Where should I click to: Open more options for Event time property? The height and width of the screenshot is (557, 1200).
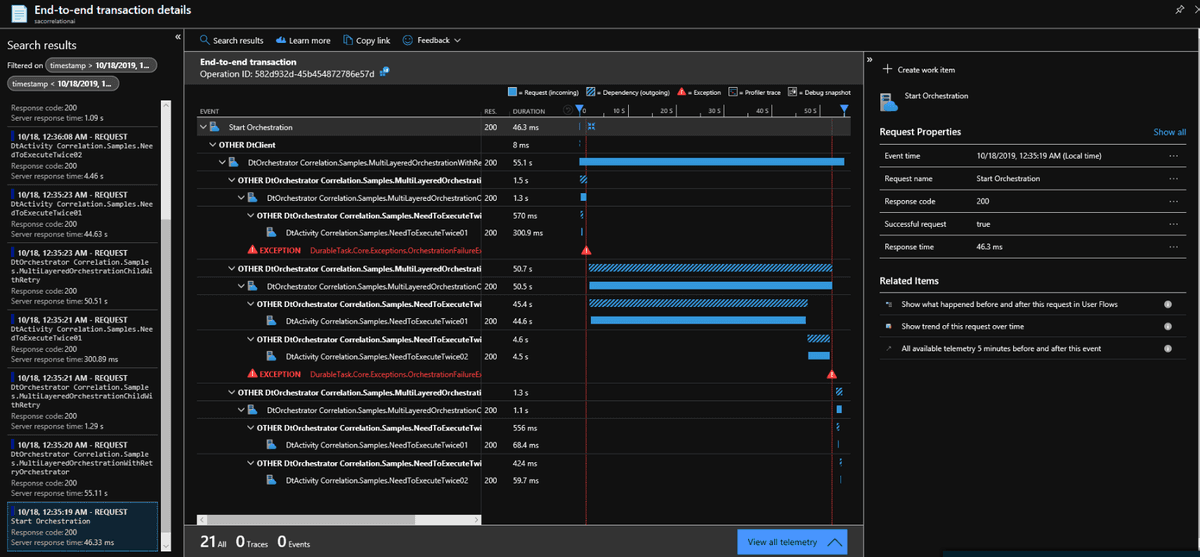(1173, 156)
